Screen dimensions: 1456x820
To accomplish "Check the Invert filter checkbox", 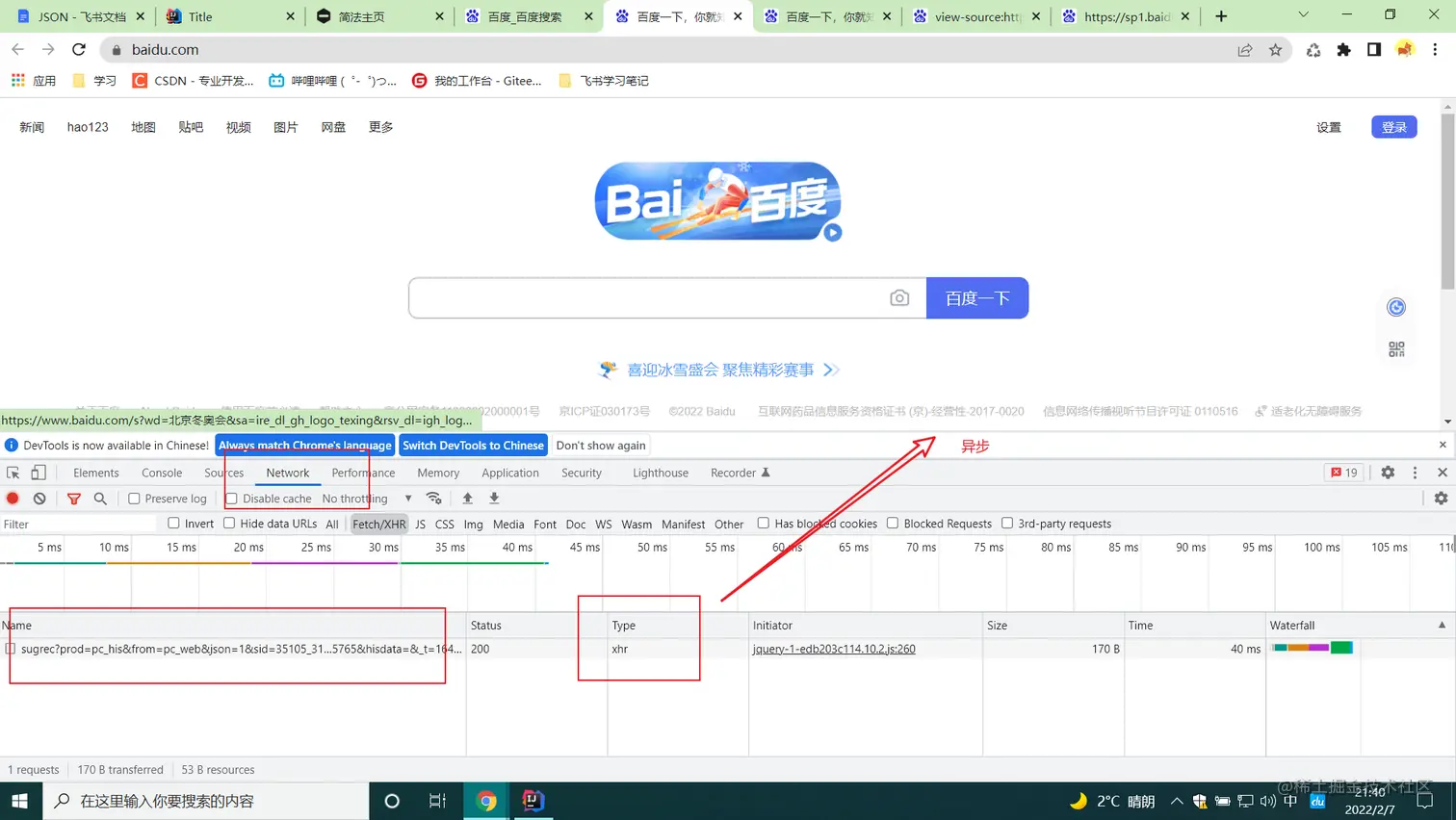I will 173,523.
